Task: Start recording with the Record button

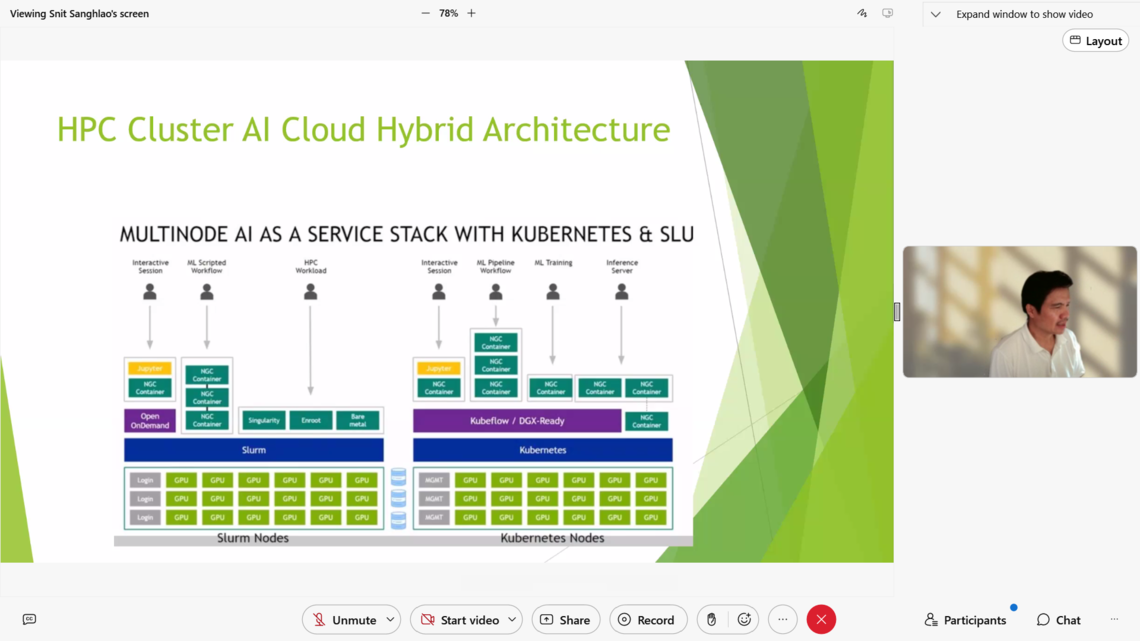Action: [x=647, y=620]
